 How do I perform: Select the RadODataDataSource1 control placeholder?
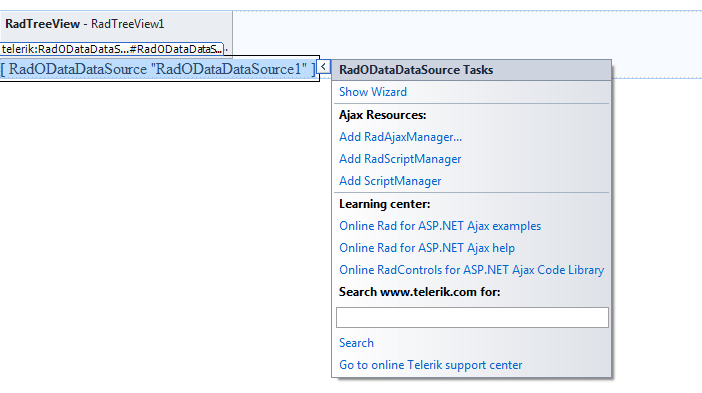(x=158, y=69)
